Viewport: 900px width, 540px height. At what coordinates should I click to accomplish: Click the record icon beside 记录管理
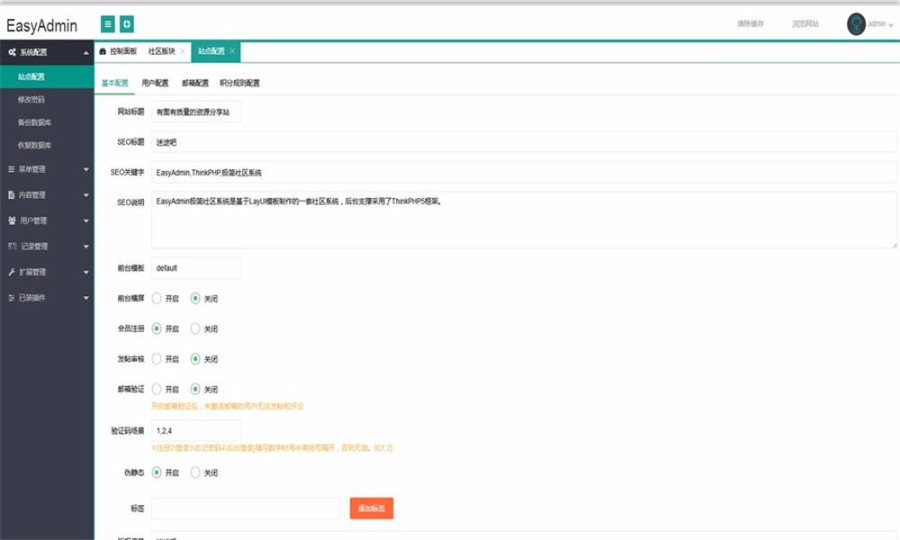12,246
